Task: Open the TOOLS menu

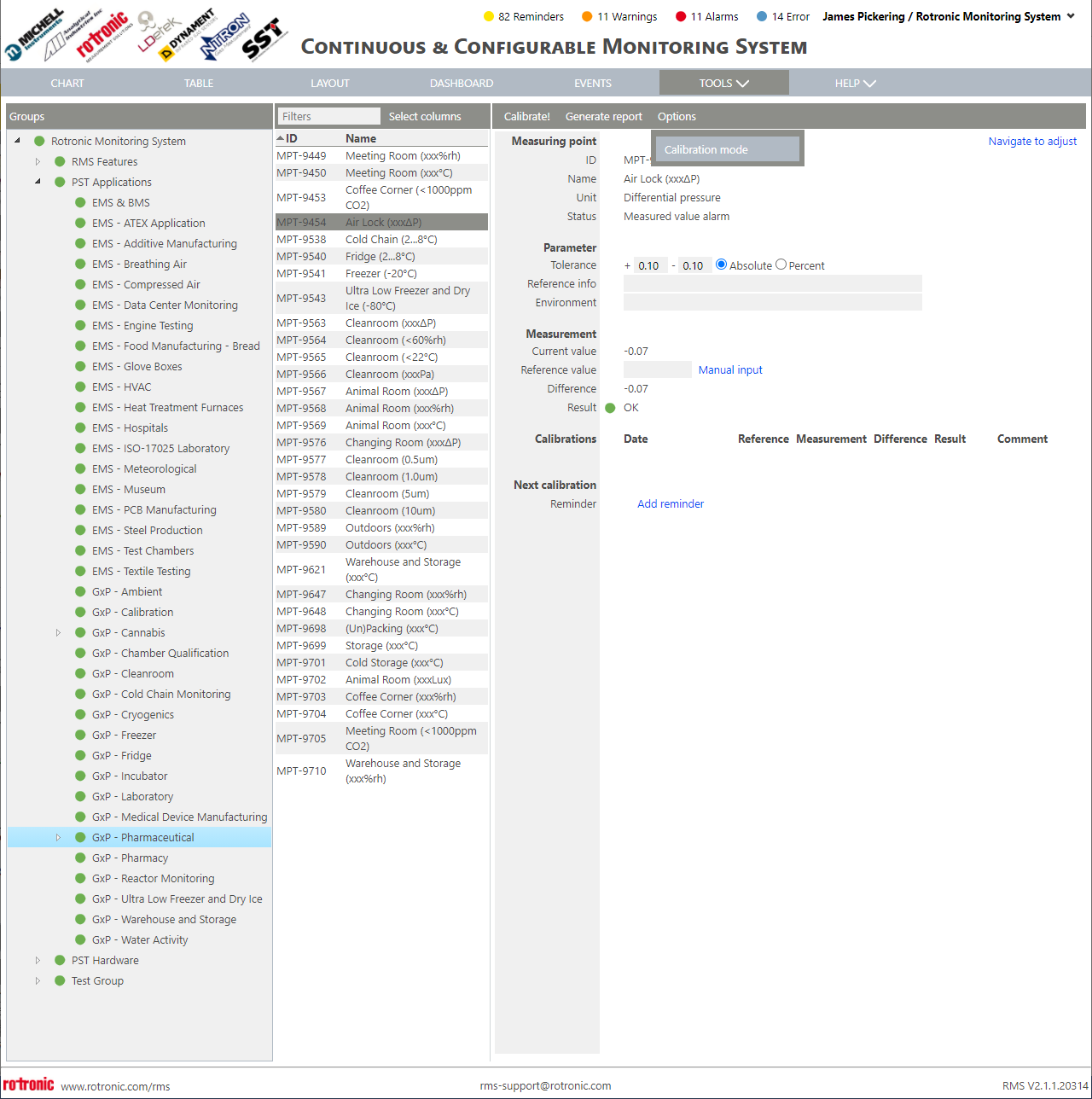Action: (x=724, y=83)
